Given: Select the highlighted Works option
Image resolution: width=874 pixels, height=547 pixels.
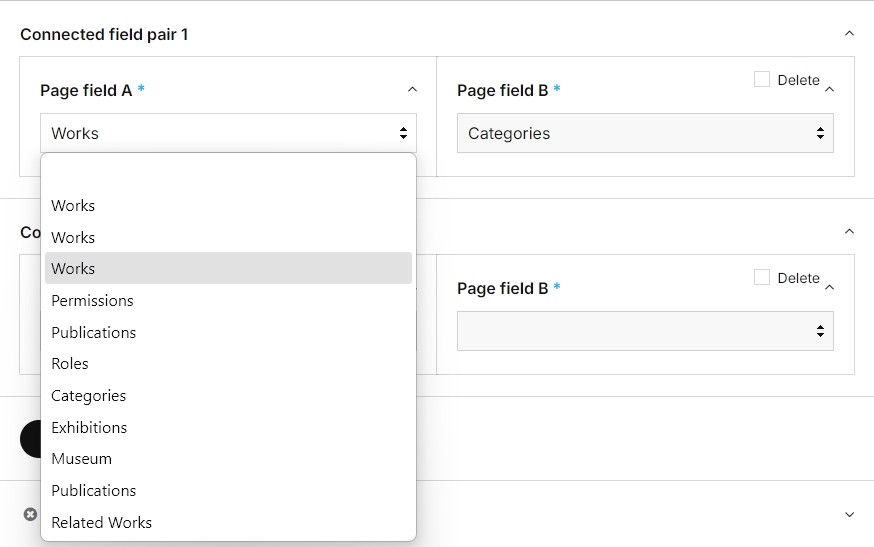Looking at the screenshot, I should [228, 268].
